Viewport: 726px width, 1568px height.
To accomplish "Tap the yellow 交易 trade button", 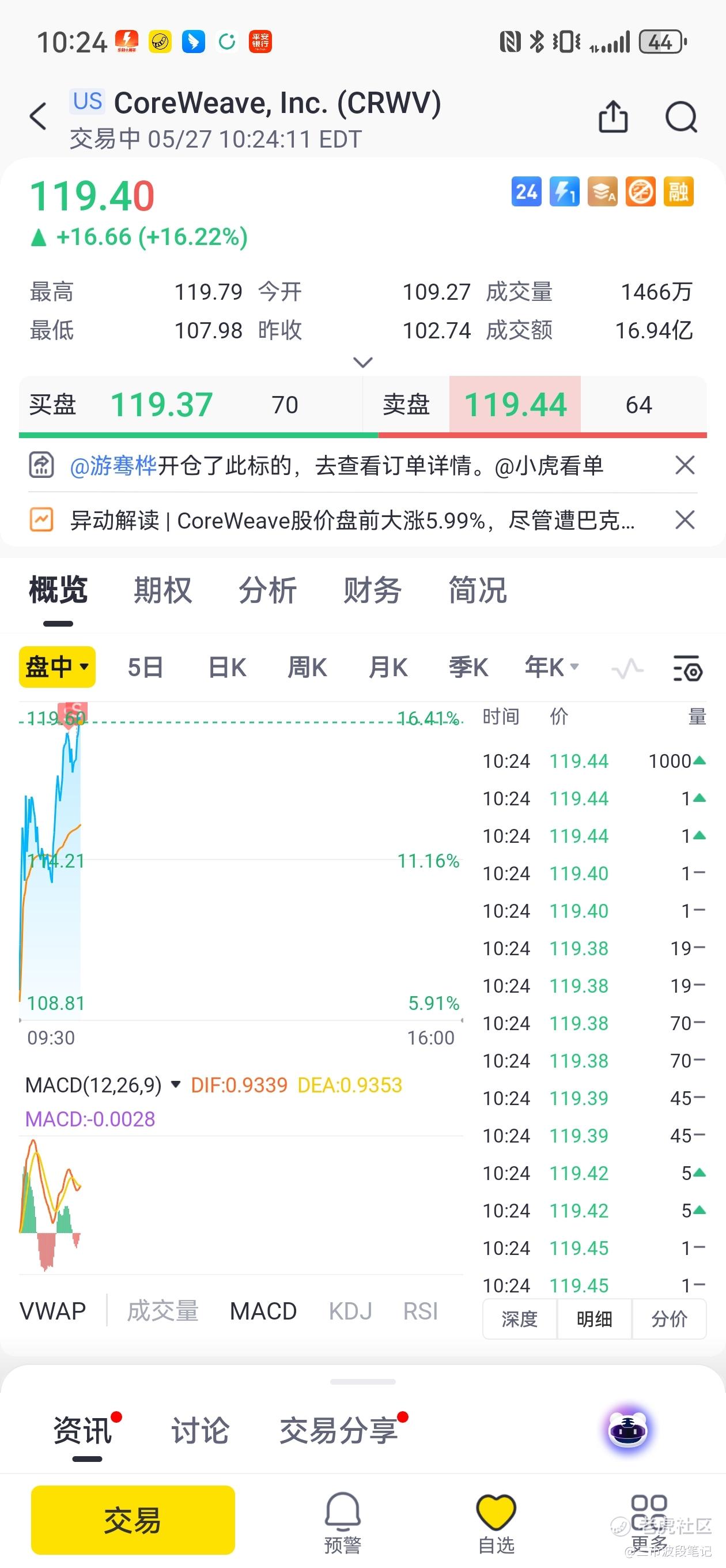I will [x=133, y=1520].
